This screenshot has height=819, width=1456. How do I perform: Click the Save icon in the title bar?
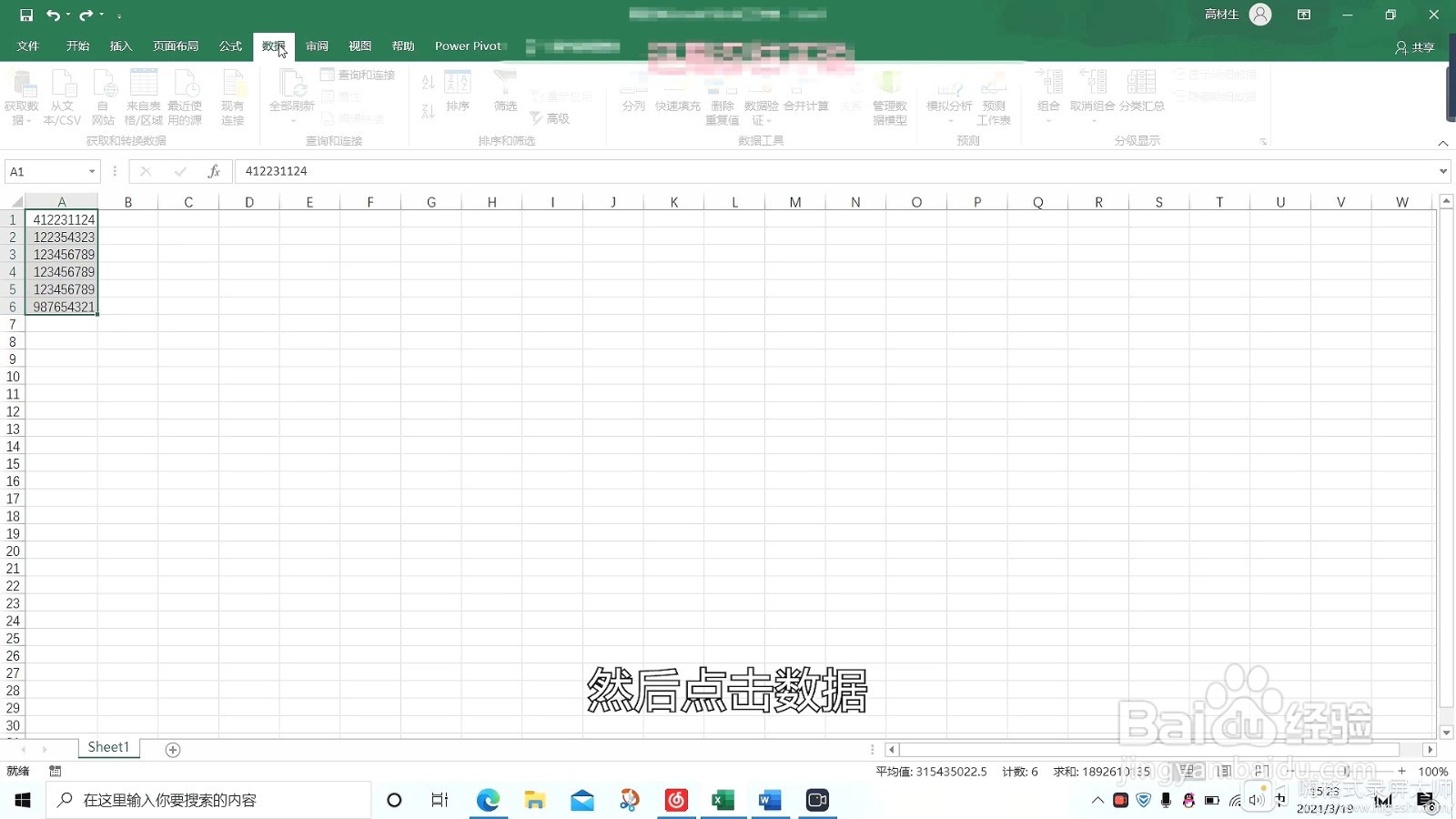[26, 15]
